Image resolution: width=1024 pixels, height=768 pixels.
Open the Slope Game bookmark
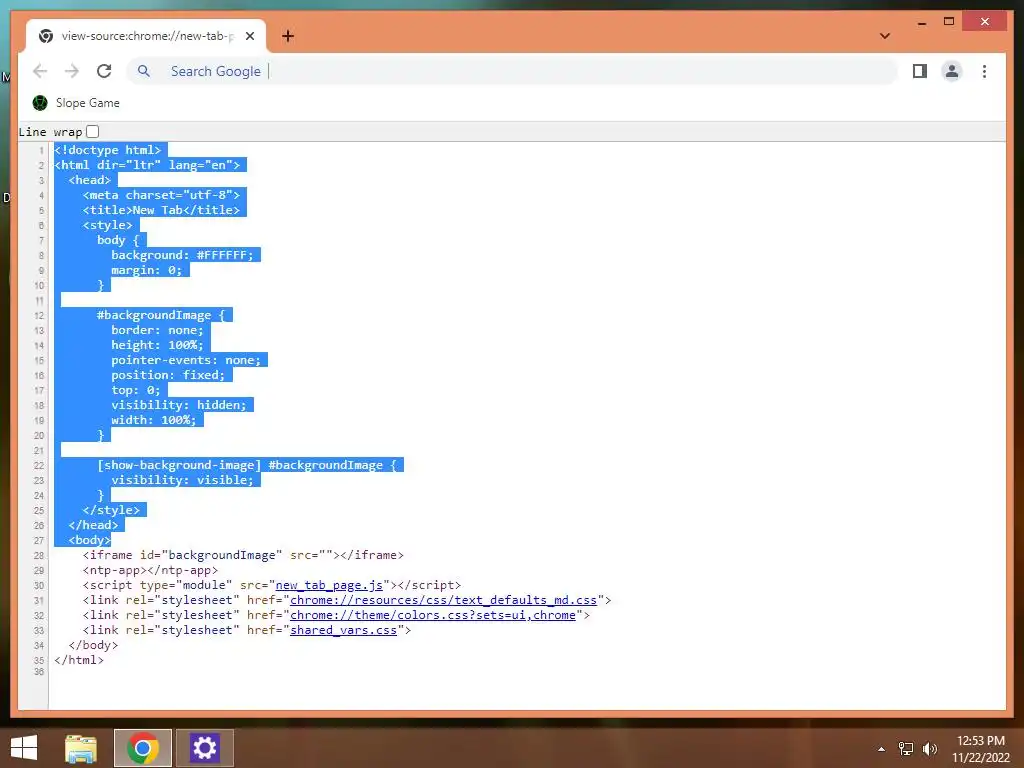point(76,103)
